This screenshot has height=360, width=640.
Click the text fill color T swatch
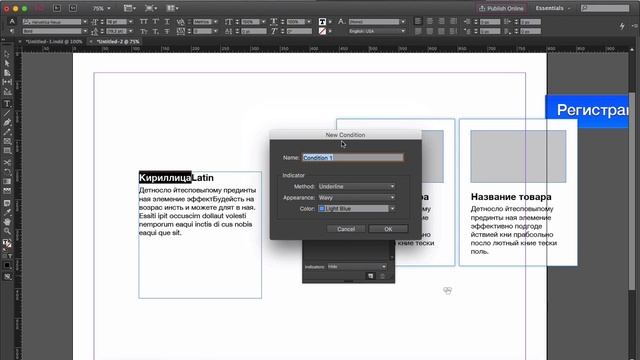[x=322, y=22]
